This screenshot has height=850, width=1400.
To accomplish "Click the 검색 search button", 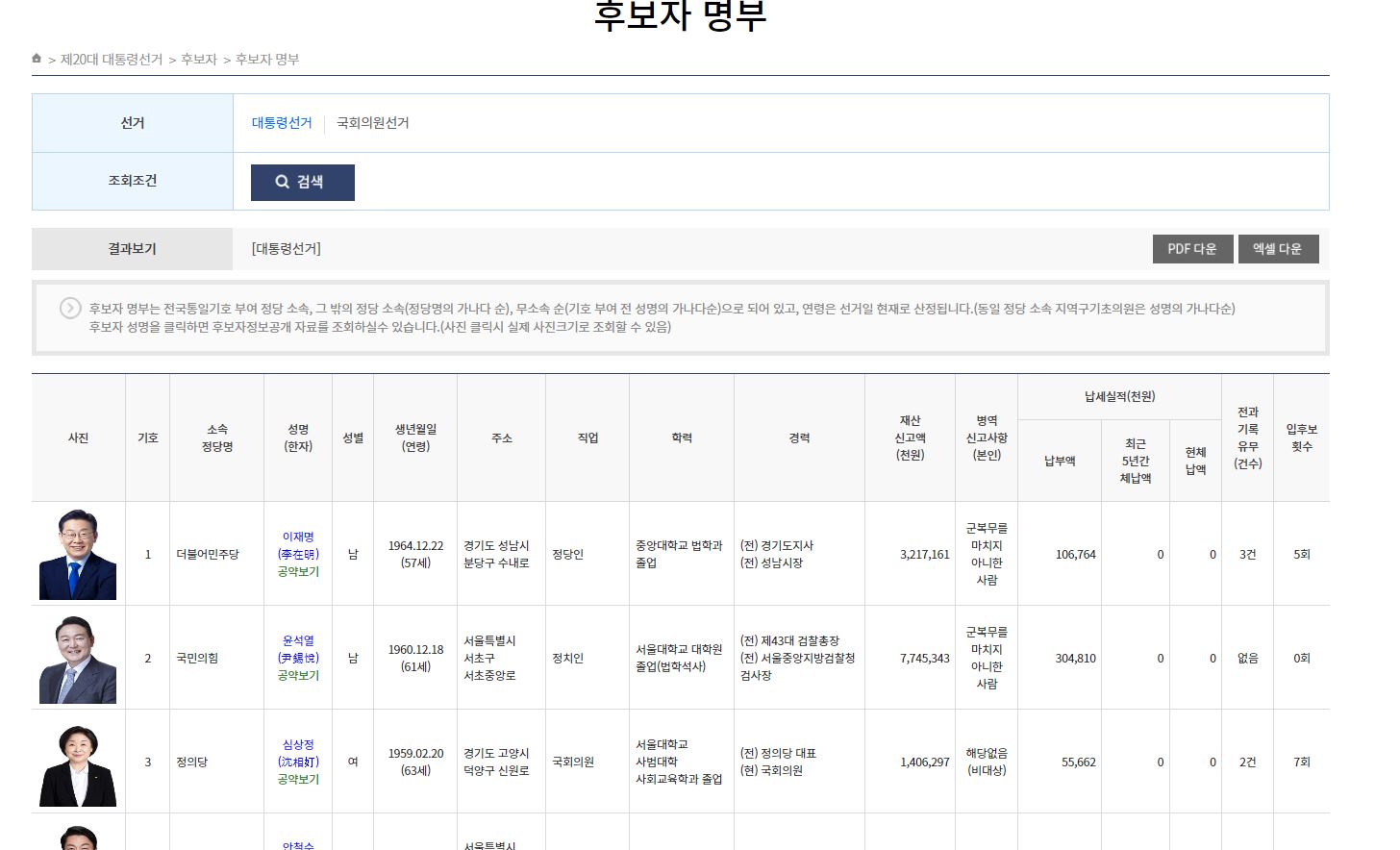I will [302, 182].
